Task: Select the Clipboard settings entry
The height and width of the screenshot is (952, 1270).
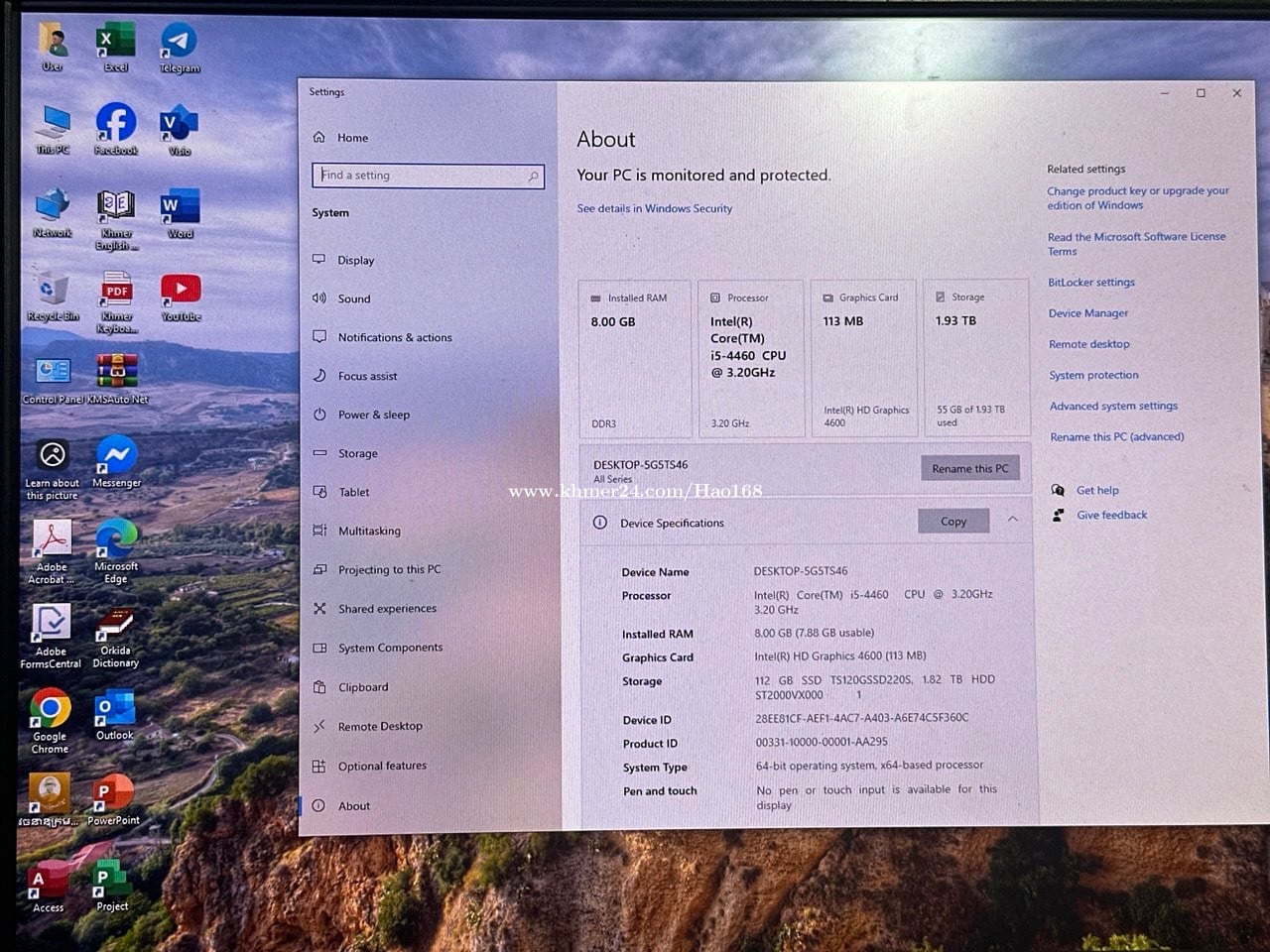Action: pos(363,687)
